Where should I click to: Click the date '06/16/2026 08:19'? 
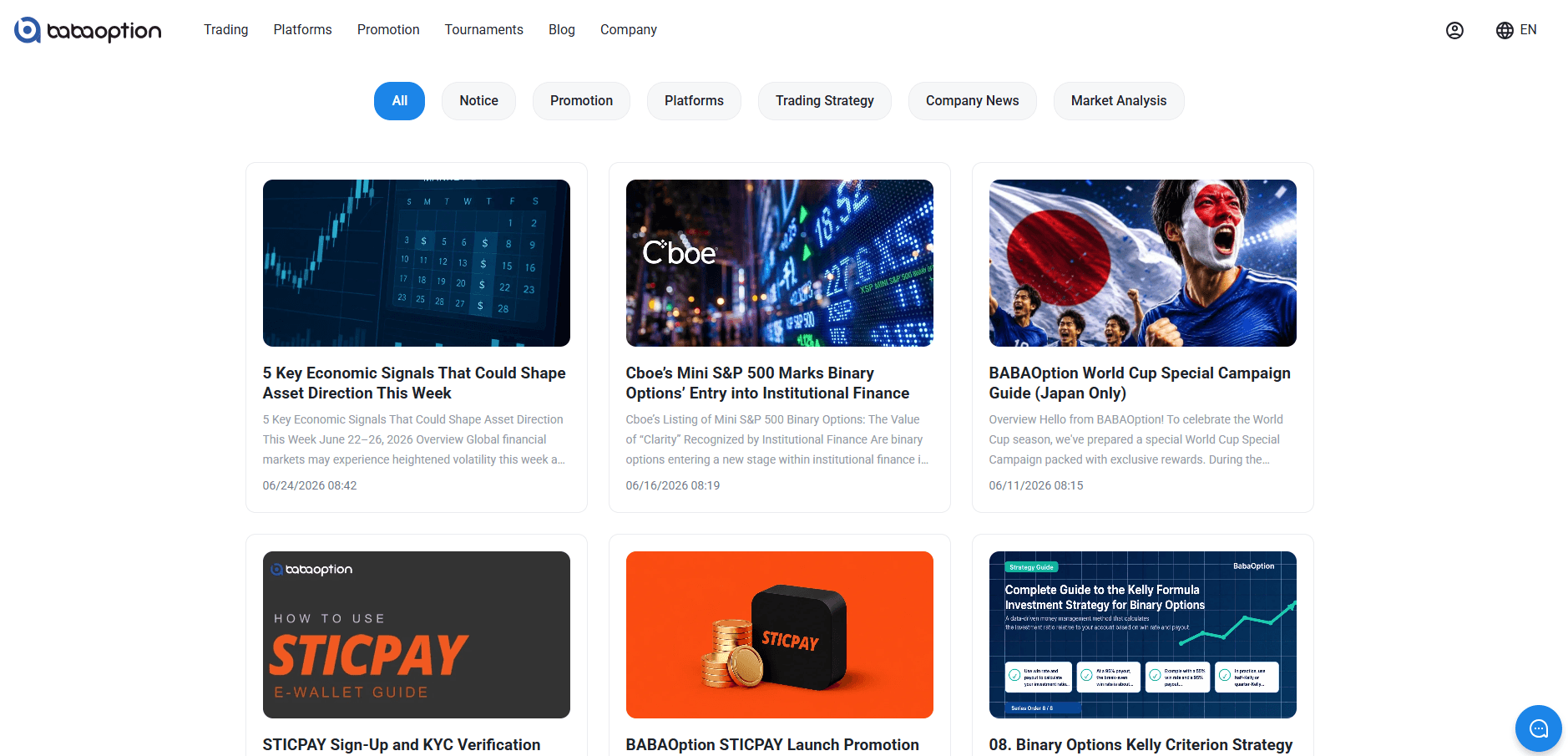point(673,485)
